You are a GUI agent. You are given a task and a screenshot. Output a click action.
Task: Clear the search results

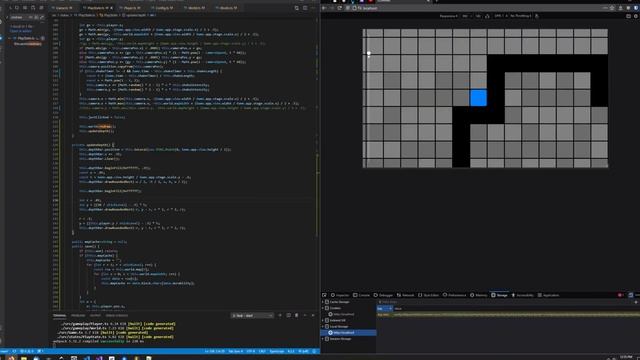pos(17,8)
